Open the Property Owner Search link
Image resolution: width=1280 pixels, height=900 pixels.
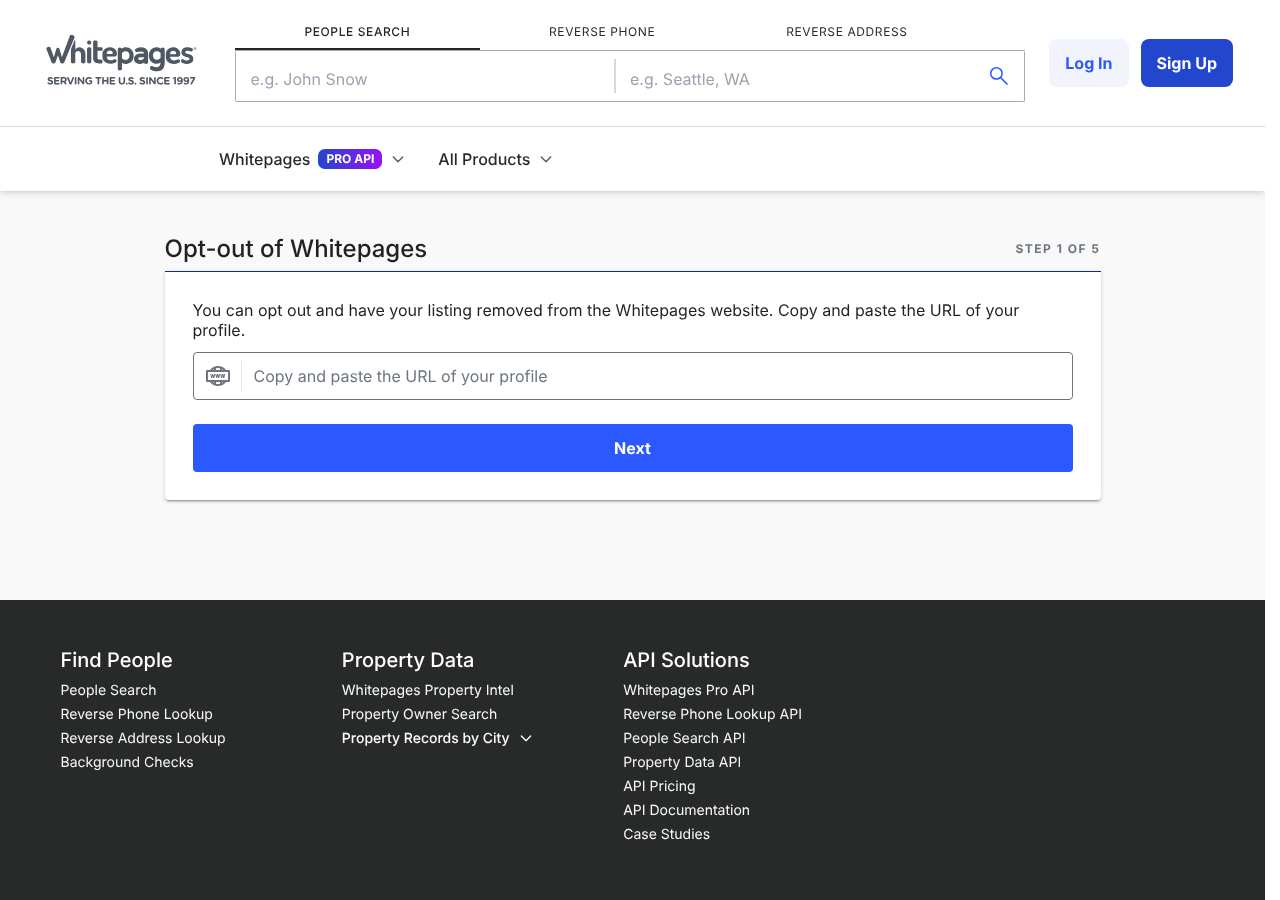(419, 714)
